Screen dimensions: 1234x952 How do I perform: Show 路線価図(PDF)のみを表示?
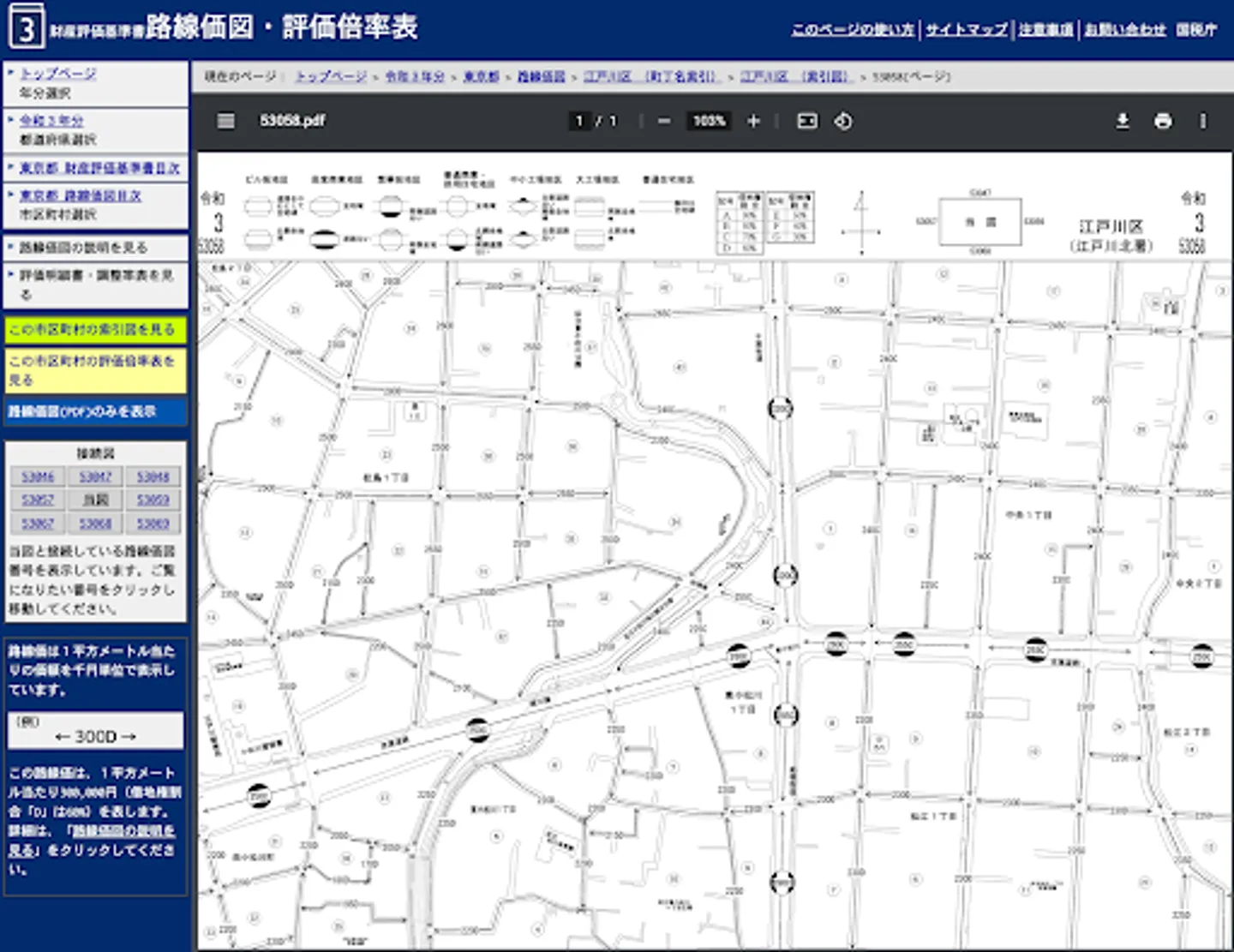(94, 413)
